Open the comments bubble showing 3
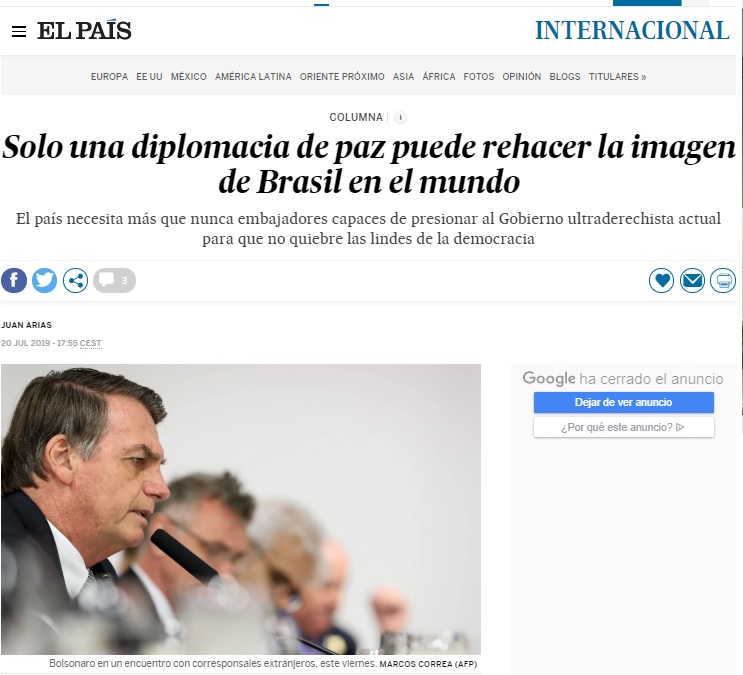 (x=114, y=281)
